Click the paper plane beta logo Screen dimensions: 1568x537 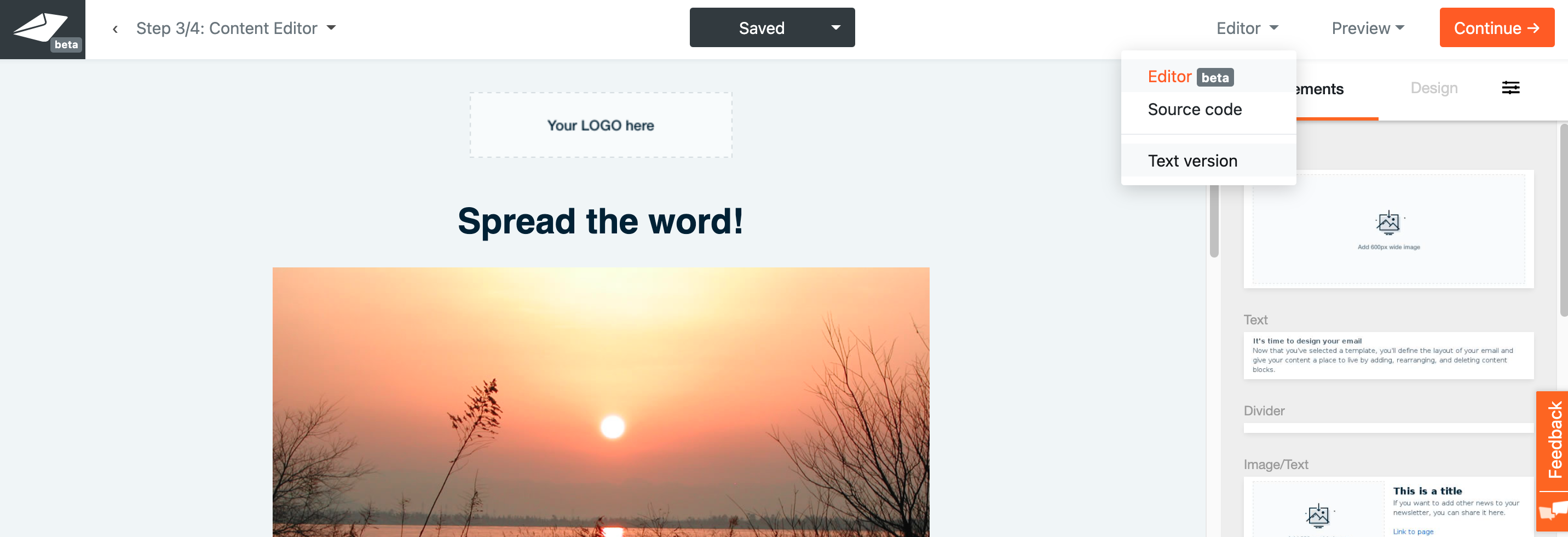tap(43, 29)
